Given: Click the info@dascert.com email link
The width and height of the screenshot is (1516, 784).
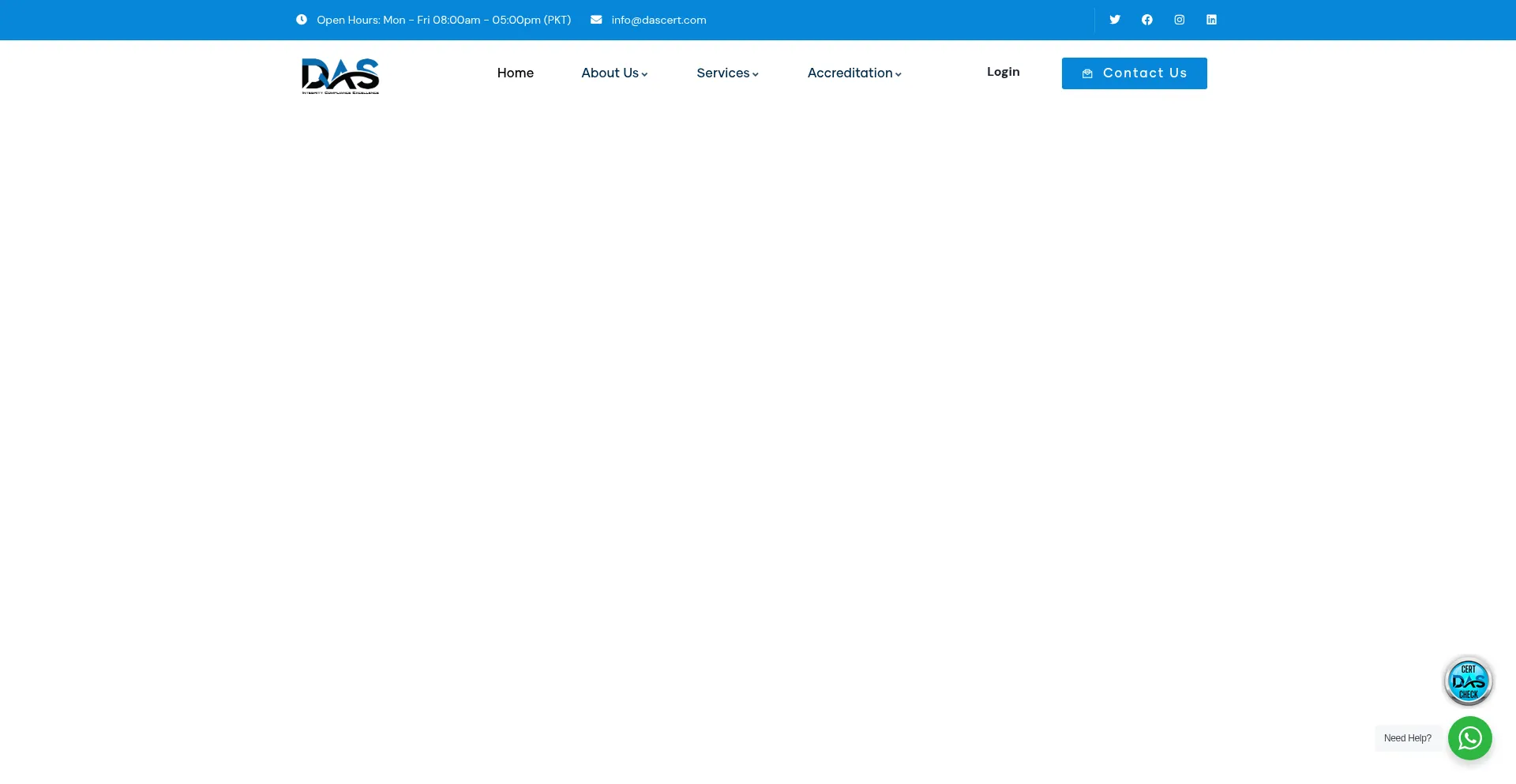Looking at the screenshot, I should pyautogui.click(x=659, y=20).
